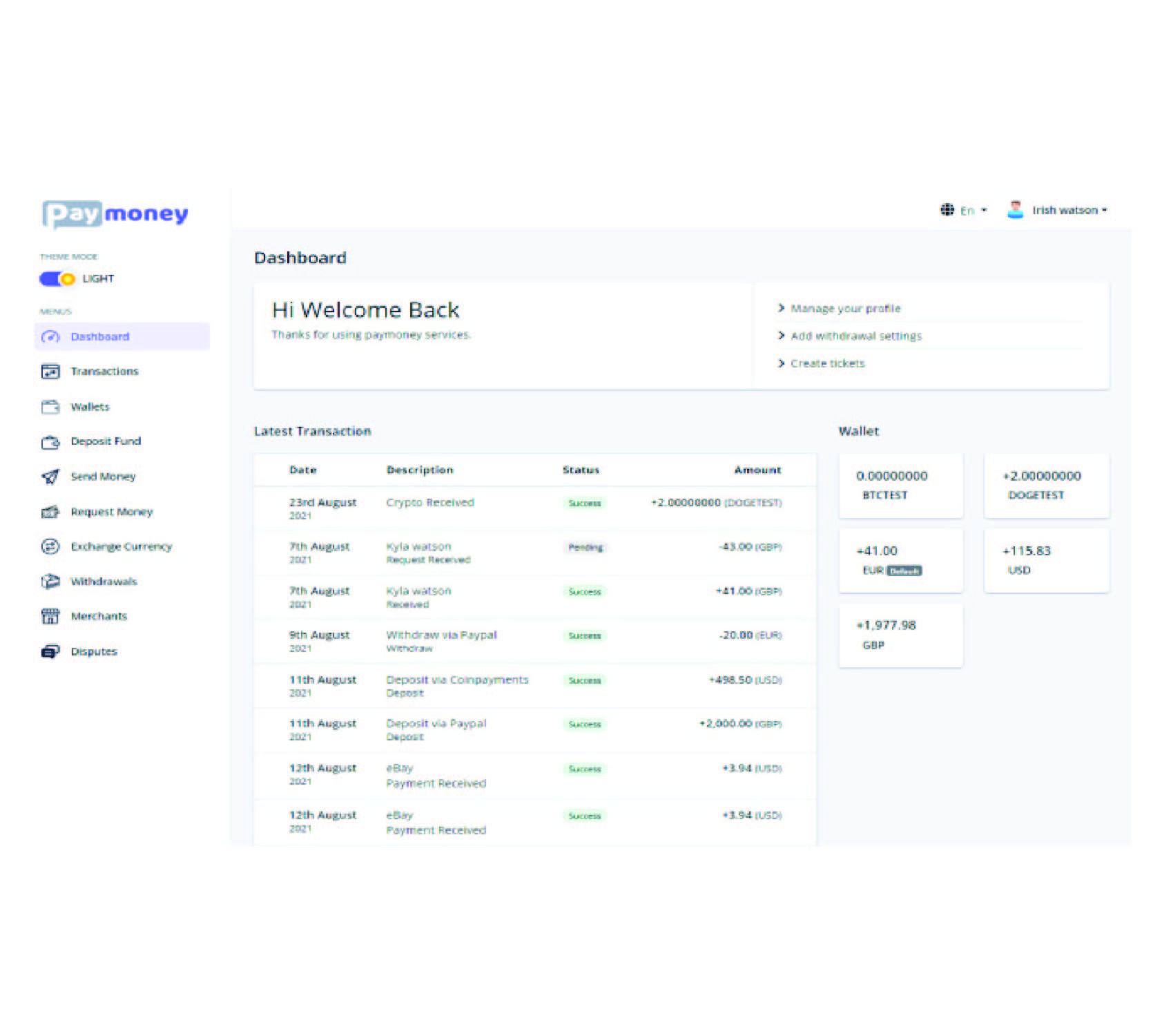Open the Irish watson account dropdown
This screenshot has width=1151, height=1036.
tap(1069, 210)
